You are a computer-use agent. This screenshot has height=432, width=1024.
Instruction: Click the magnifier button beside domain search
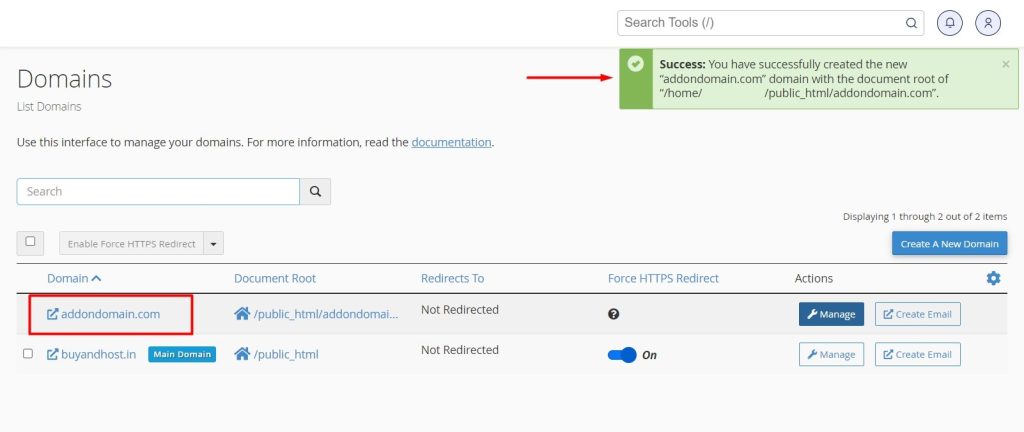(x=315, y=191)
